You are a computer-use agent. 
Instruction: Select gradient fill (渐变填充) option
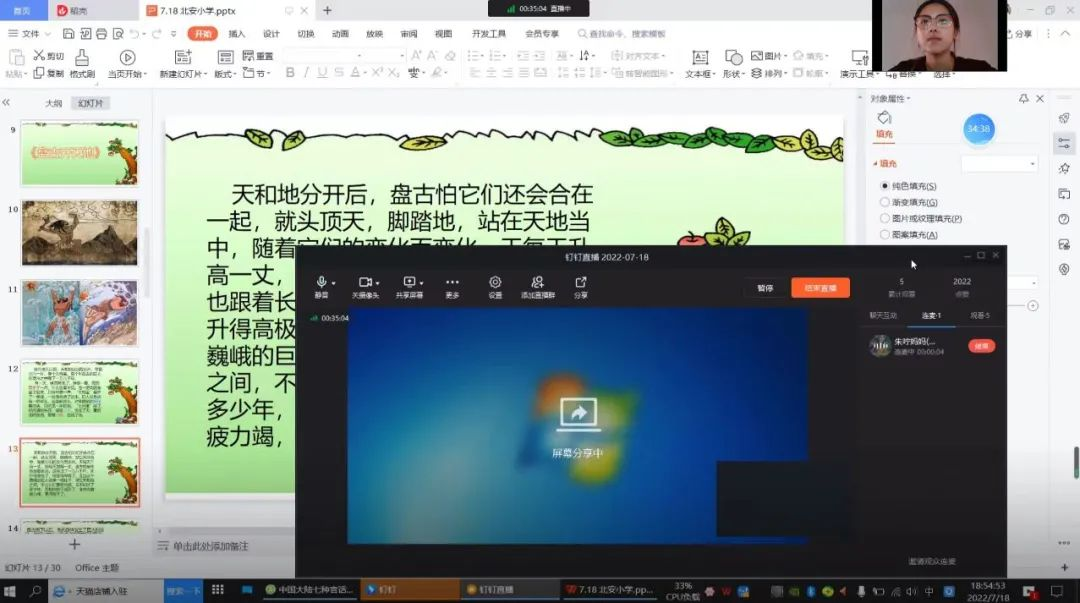[885, 202]
